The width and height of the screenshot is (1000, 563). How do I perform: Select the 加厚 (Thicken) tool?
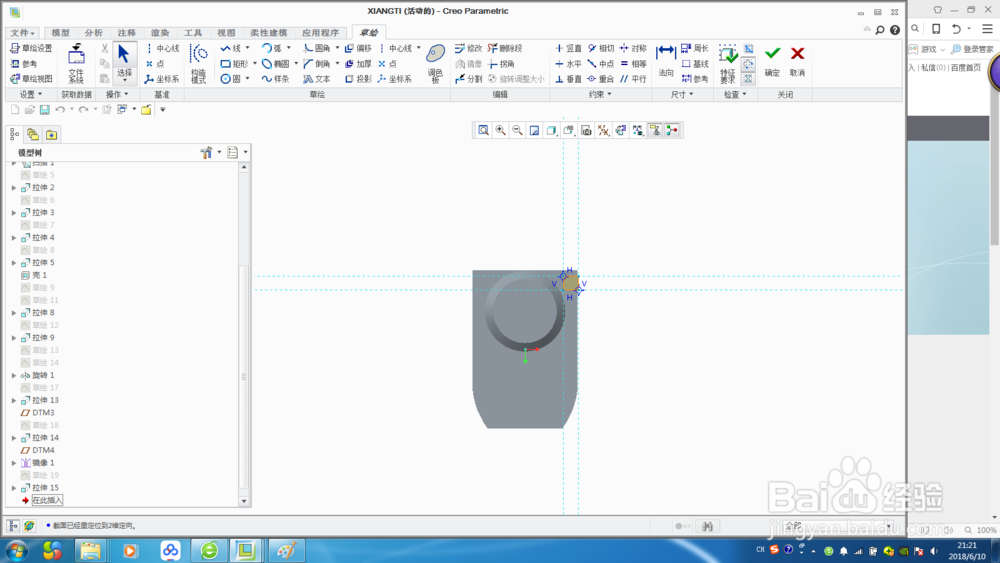click(358, 64)
